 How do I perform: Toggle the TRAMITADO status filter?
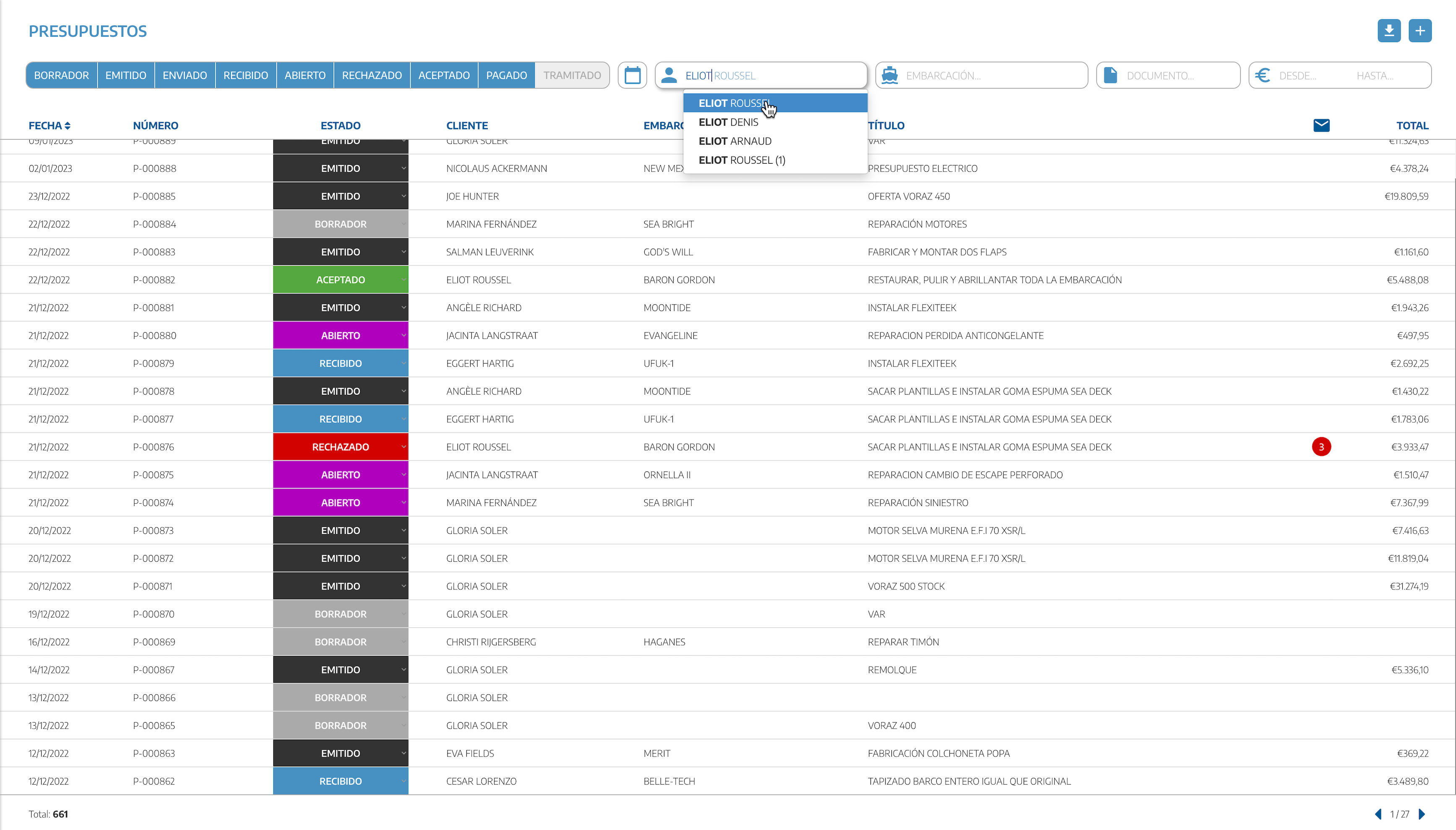pos(572,75)
